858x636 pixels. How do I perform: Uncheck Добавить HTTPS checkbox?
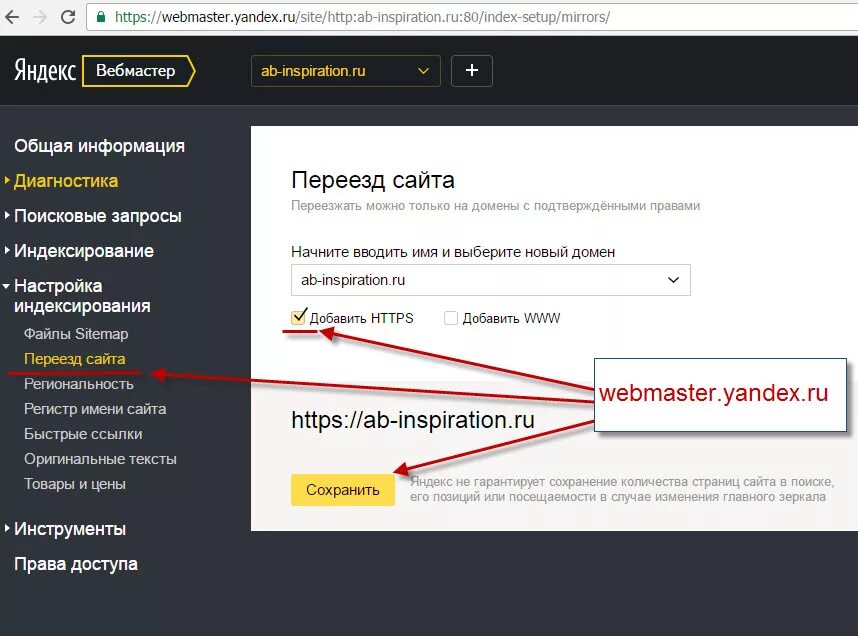pyautogui.click(x=298, y=317)
